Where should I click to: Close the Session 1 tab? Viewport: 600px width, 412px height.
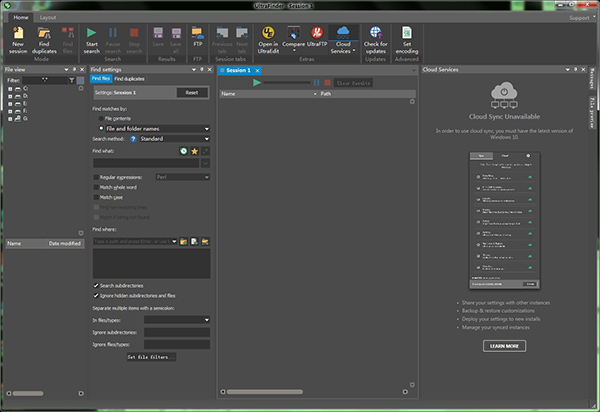point(258,70)
